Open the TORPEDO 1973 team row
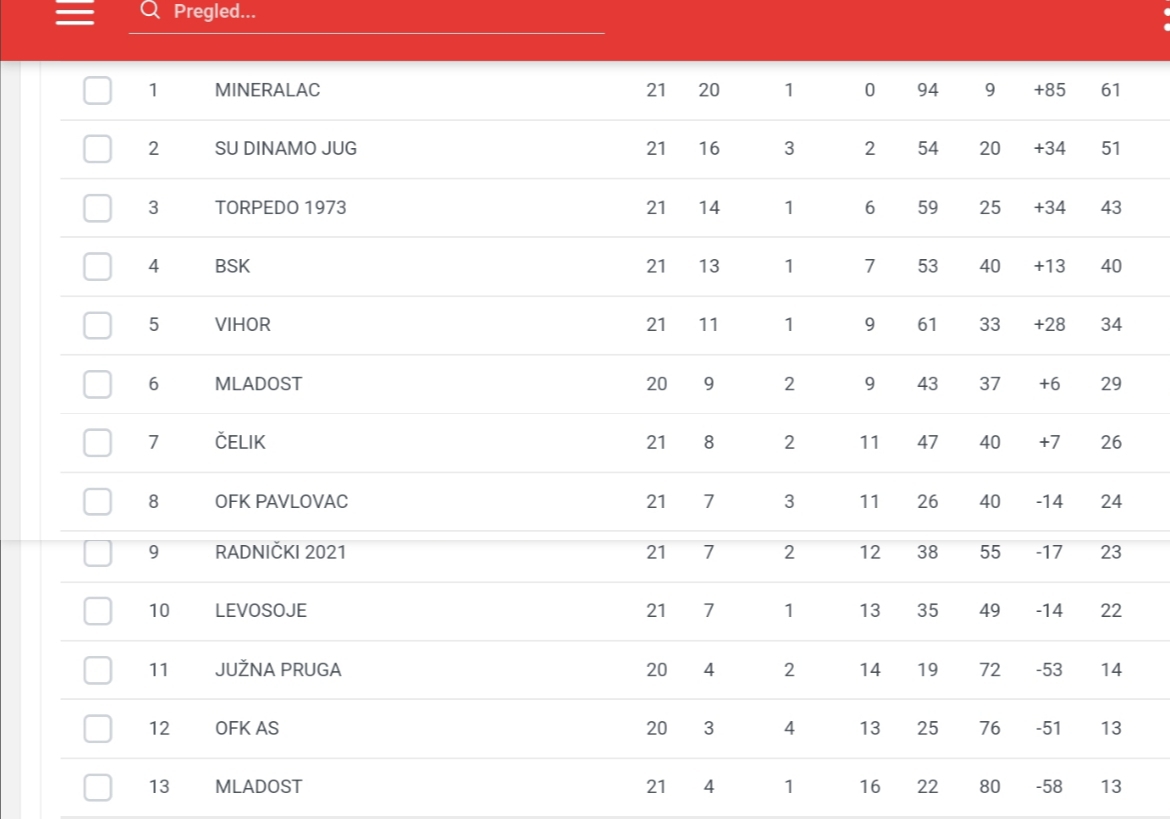1170x819 pixels. (615, 207)
